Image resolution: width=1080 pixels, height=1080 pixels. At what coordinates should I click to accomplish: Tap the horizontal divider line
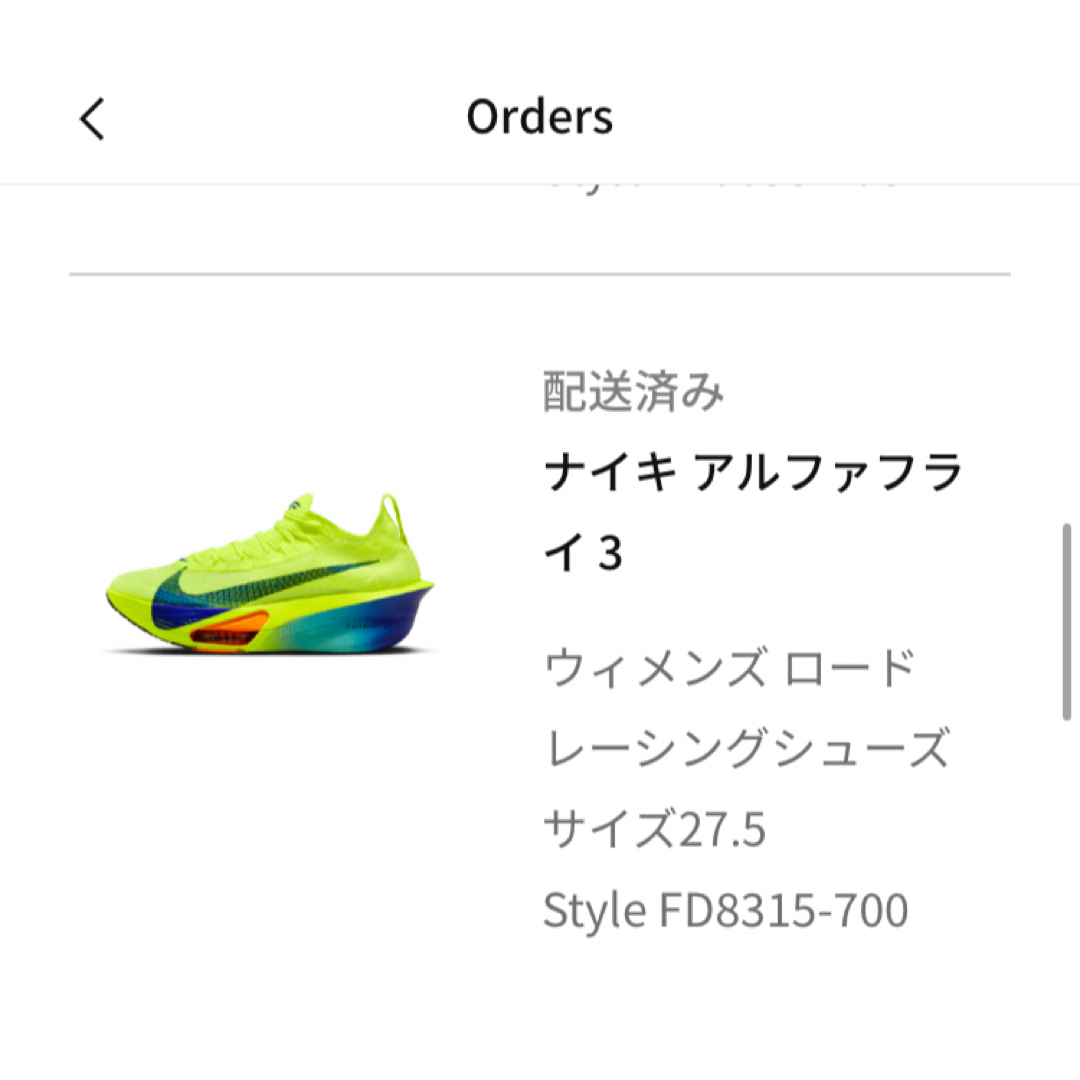tap(540, 268)
